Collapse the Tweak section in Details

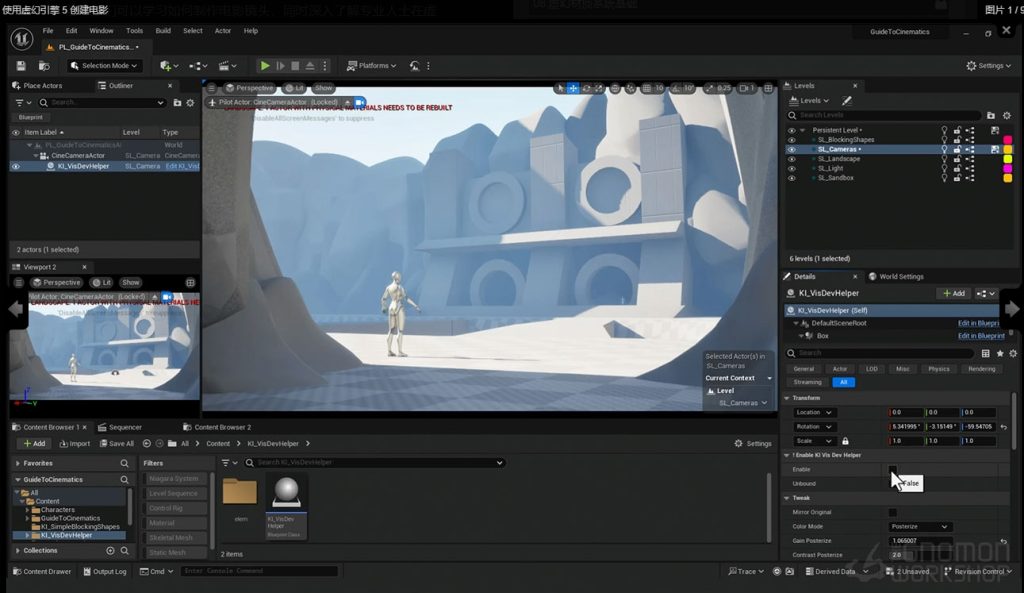pos(787,498)
